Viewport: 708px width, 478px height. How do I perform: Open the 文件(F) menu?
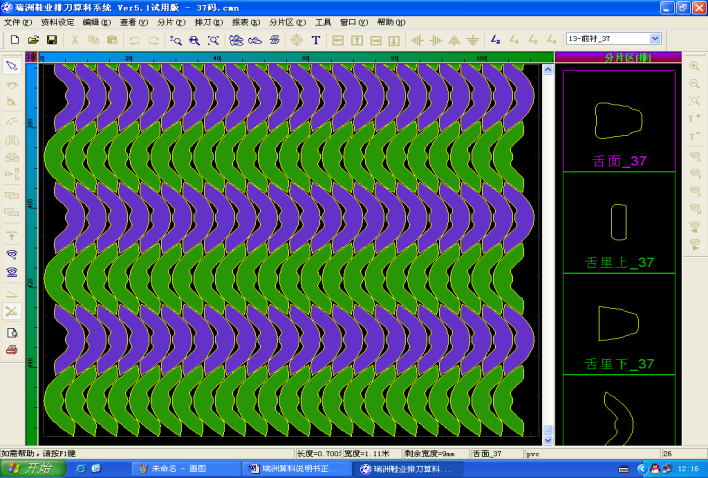tap(18, 22)
